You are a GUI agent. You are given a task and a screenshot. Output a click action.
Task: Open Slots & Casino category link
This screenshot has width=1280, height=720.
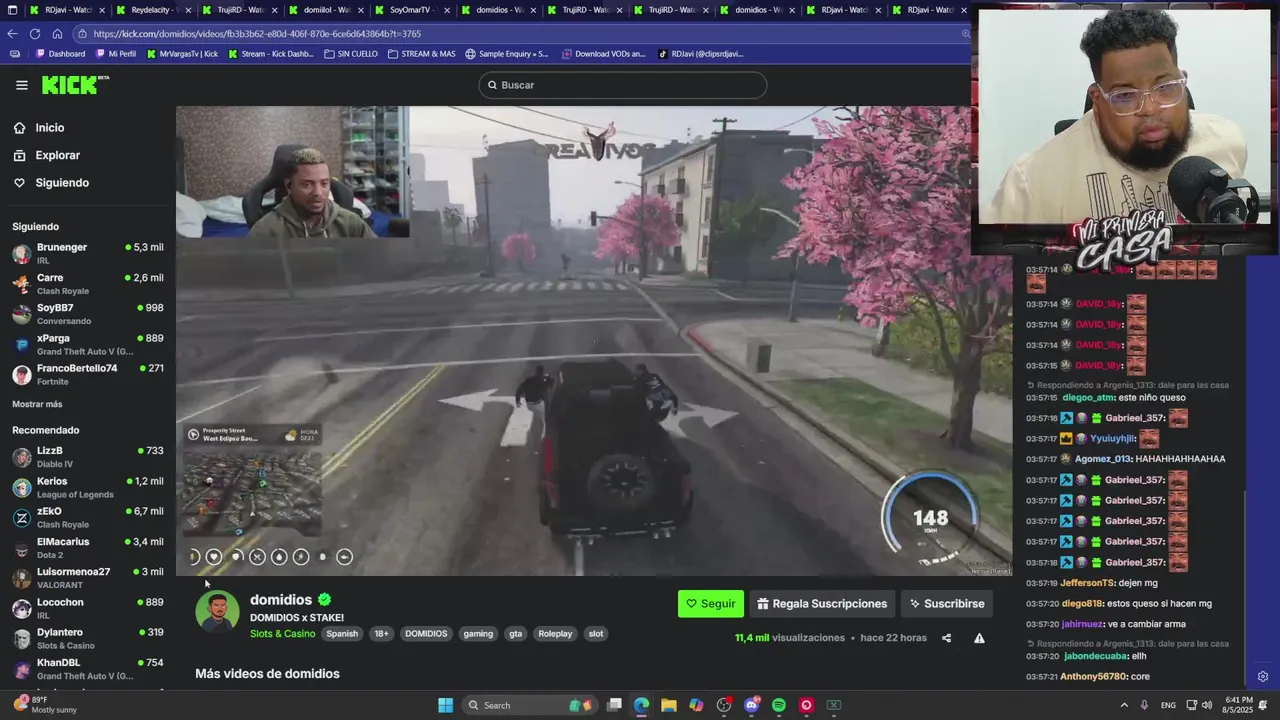282,634
